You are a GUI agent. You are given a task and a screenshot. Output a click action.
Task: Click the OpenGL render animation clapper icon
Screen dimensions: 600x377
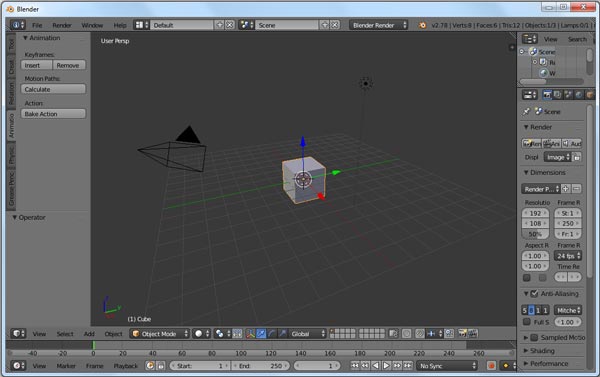tap(473, 334)
